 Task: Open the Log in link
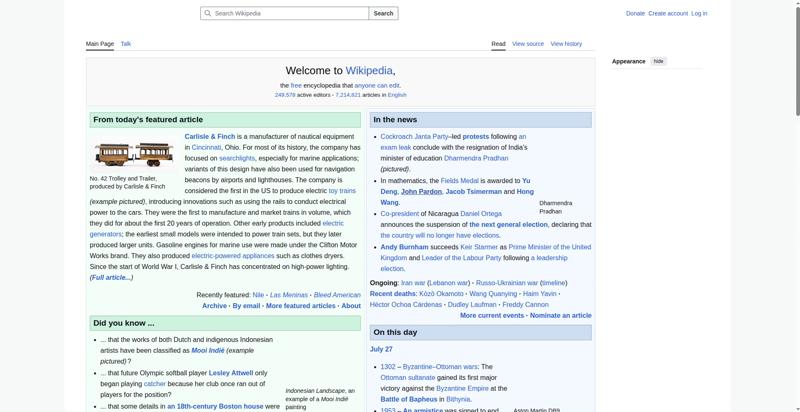699,14
